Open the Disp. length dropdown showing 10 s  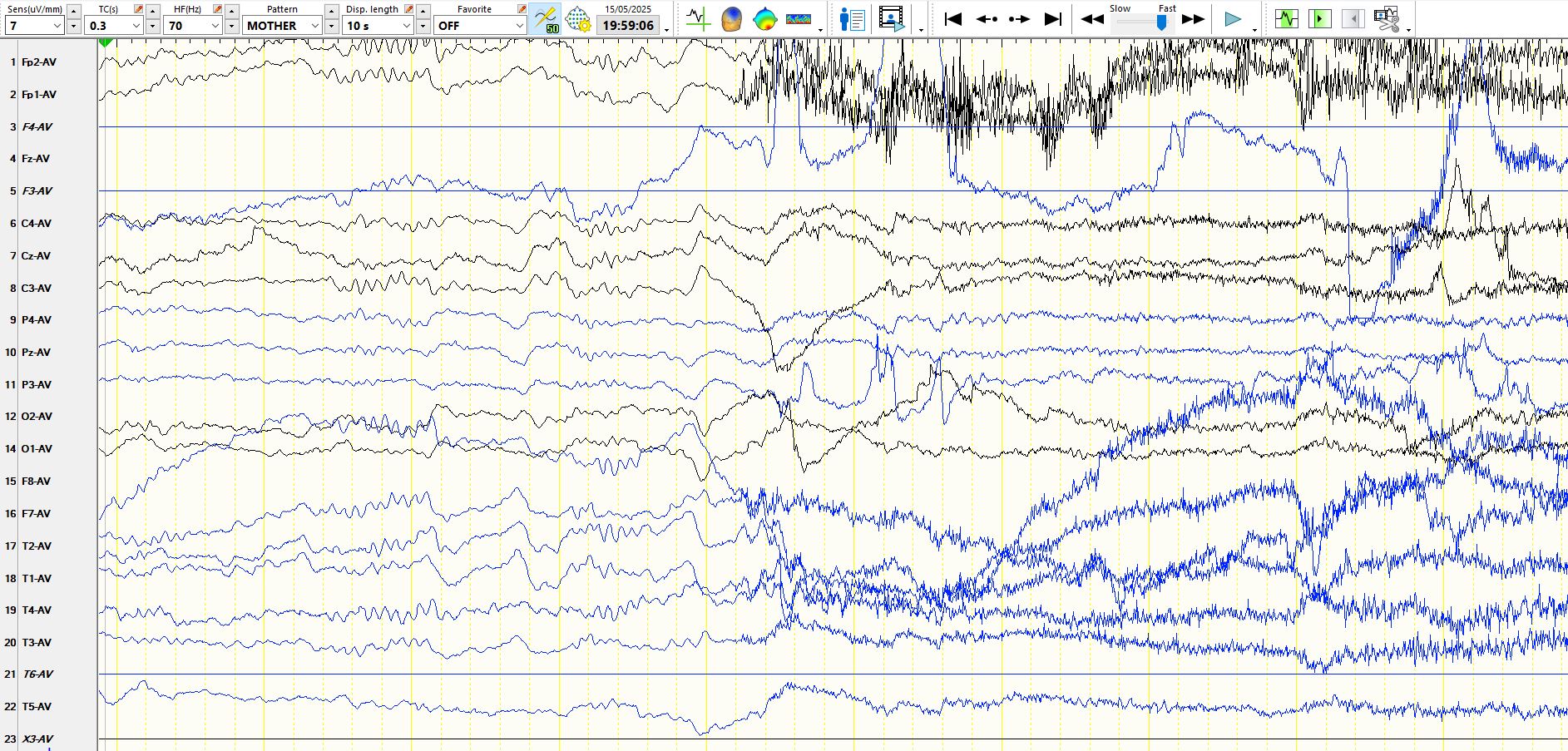(x=378, y=26)
